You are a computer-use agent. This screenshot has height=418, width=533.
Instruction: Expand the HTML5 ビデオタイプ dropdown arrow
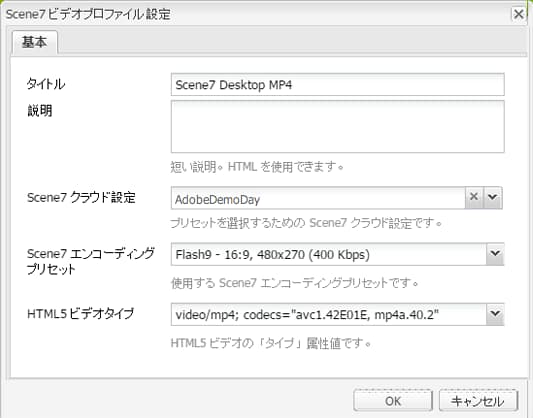click(x=495, y=314)
